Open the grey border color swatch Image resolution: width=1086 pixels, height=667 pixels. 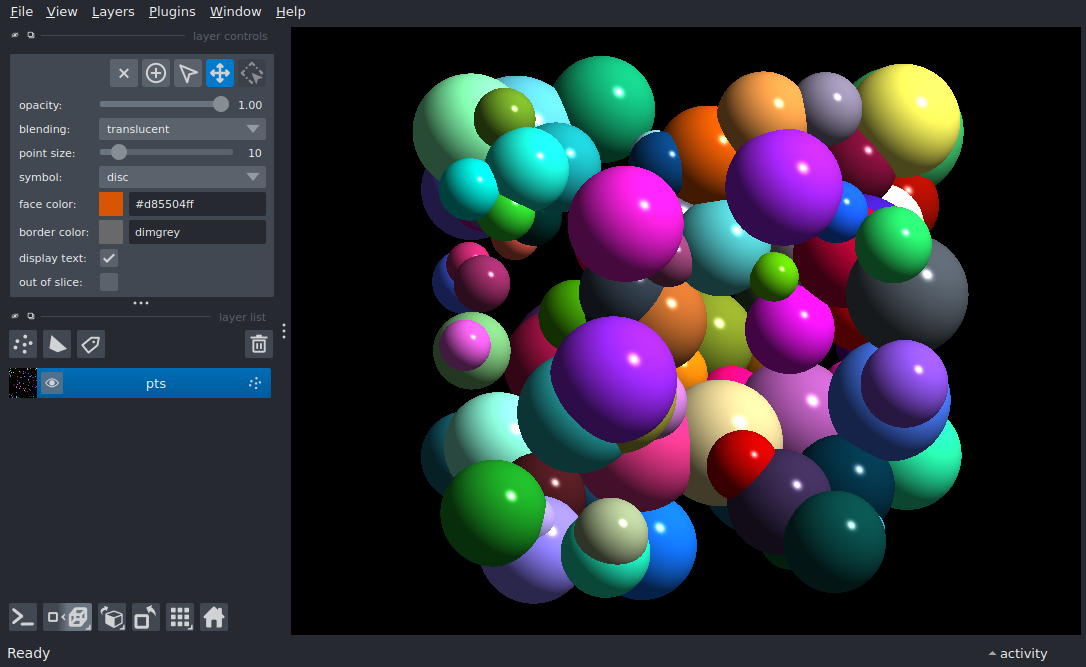pos(111,232)
